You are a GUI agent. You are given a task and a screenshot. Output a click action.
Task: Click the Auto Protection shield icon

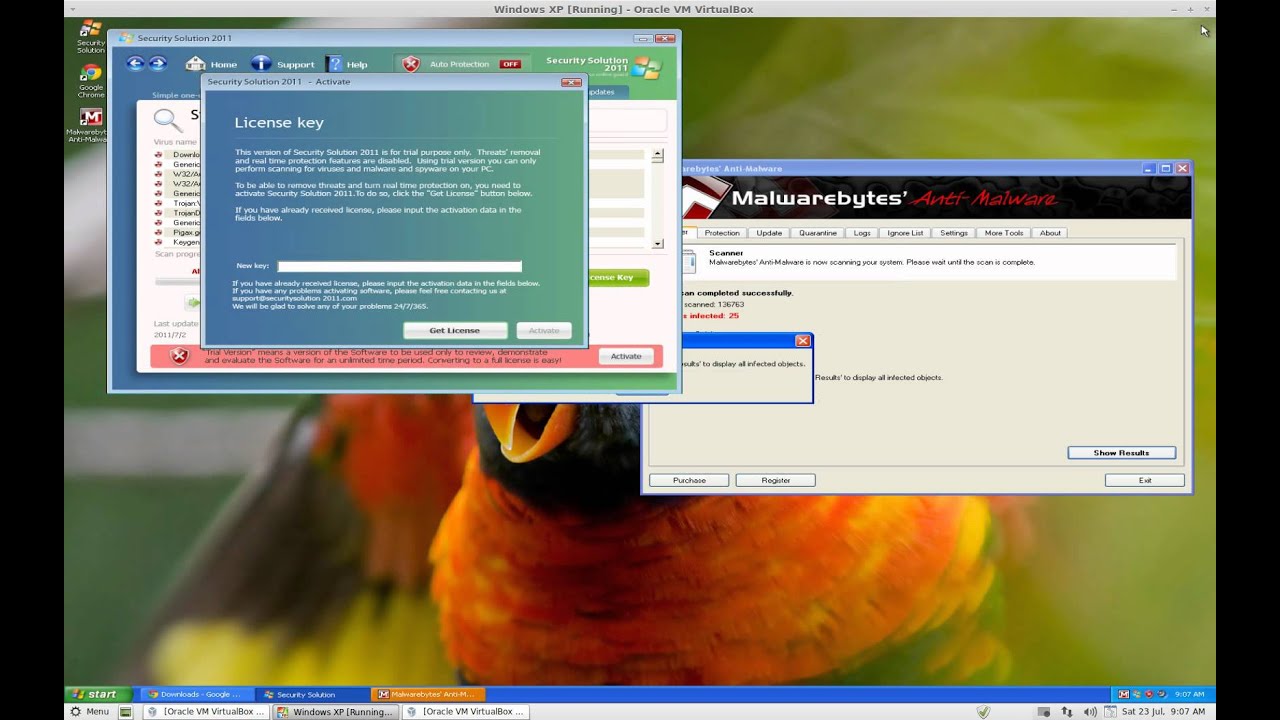point(411,64)
